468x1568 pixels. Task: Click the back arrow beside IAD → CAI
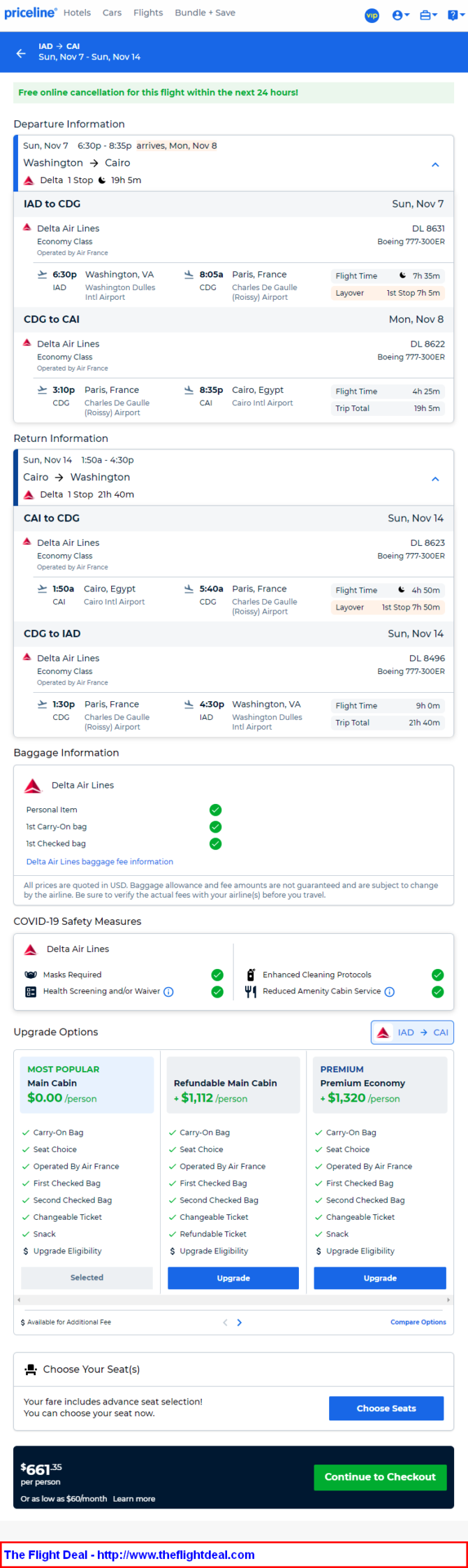[21, 52]
